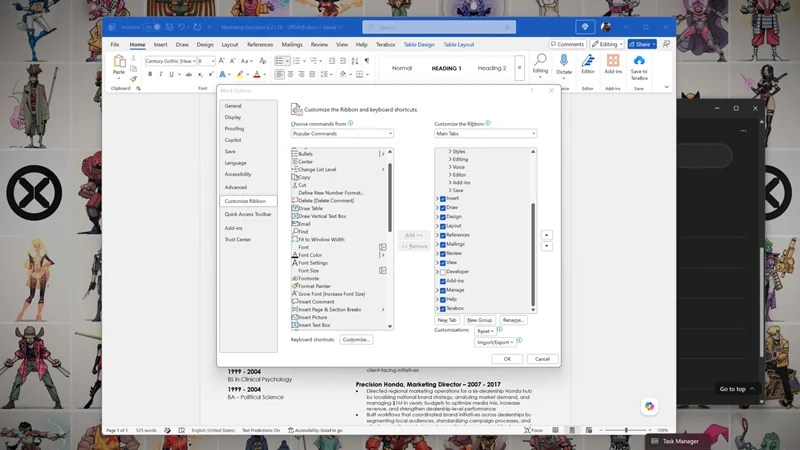Toggle Bold formatting in ribbon
This screenshot has width=800, height=450.
pos(150,74)
